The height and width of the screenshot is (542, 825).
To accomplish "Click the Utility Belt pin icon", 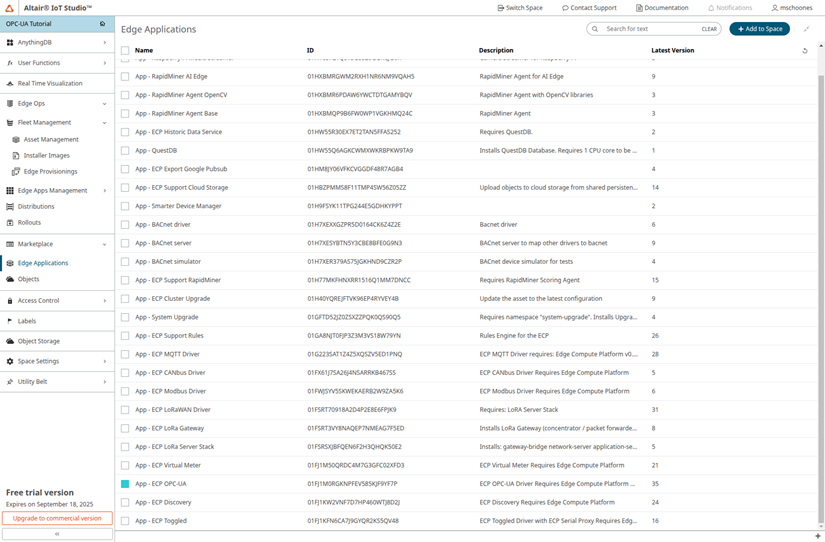I will (9, 382).
